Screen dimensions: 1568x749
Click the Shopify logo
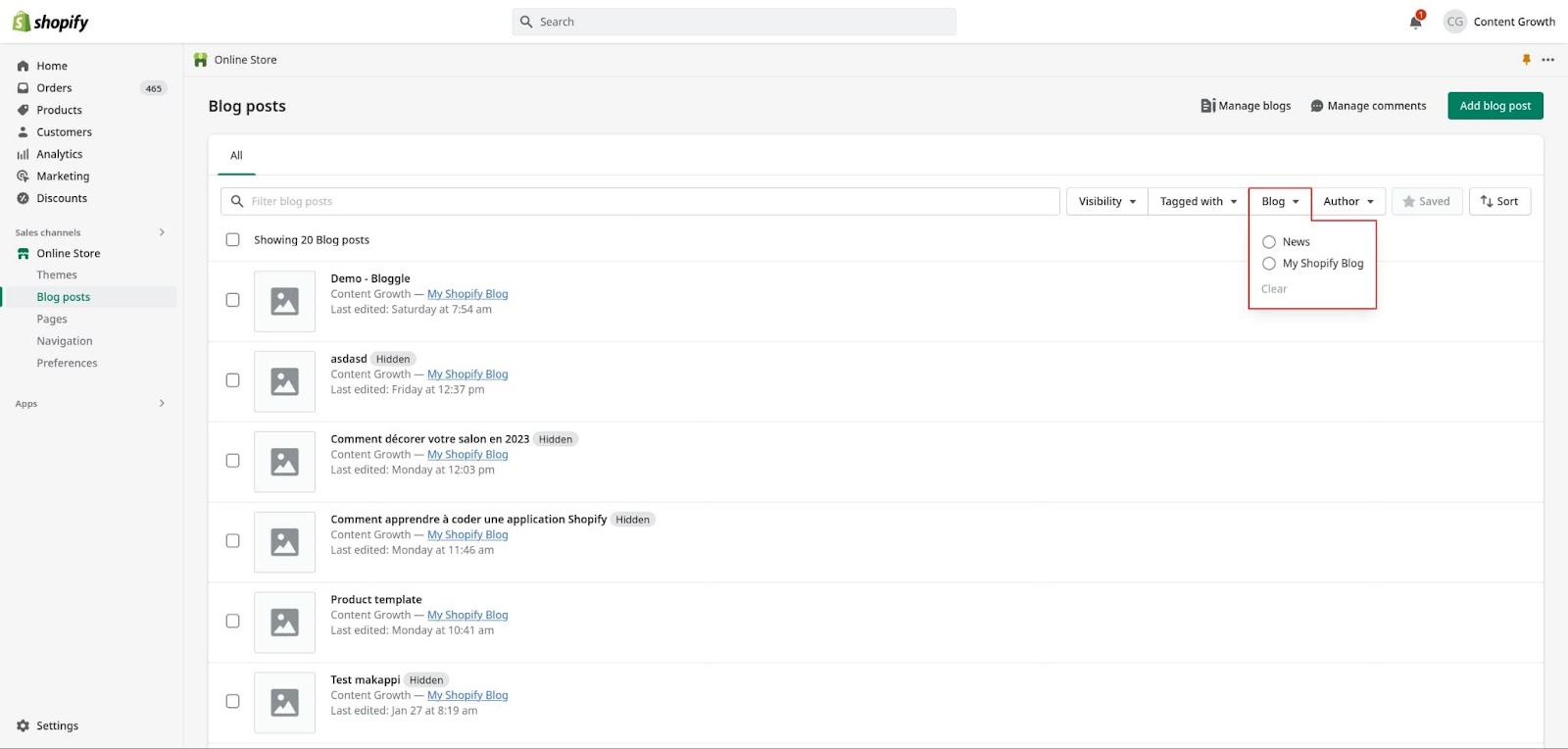point(50,22)
